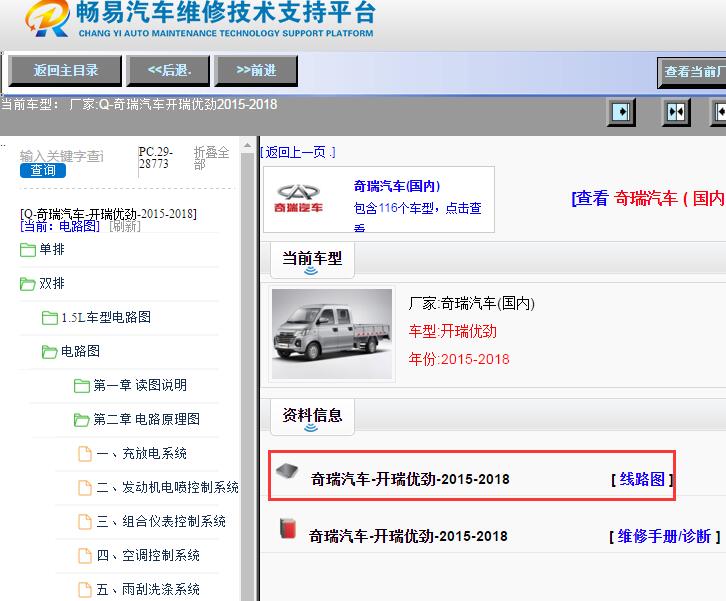The width and height of the screenshot is (726, 601).
Task: Click 年份:2015-2018 text
Action: pos(459,359)
